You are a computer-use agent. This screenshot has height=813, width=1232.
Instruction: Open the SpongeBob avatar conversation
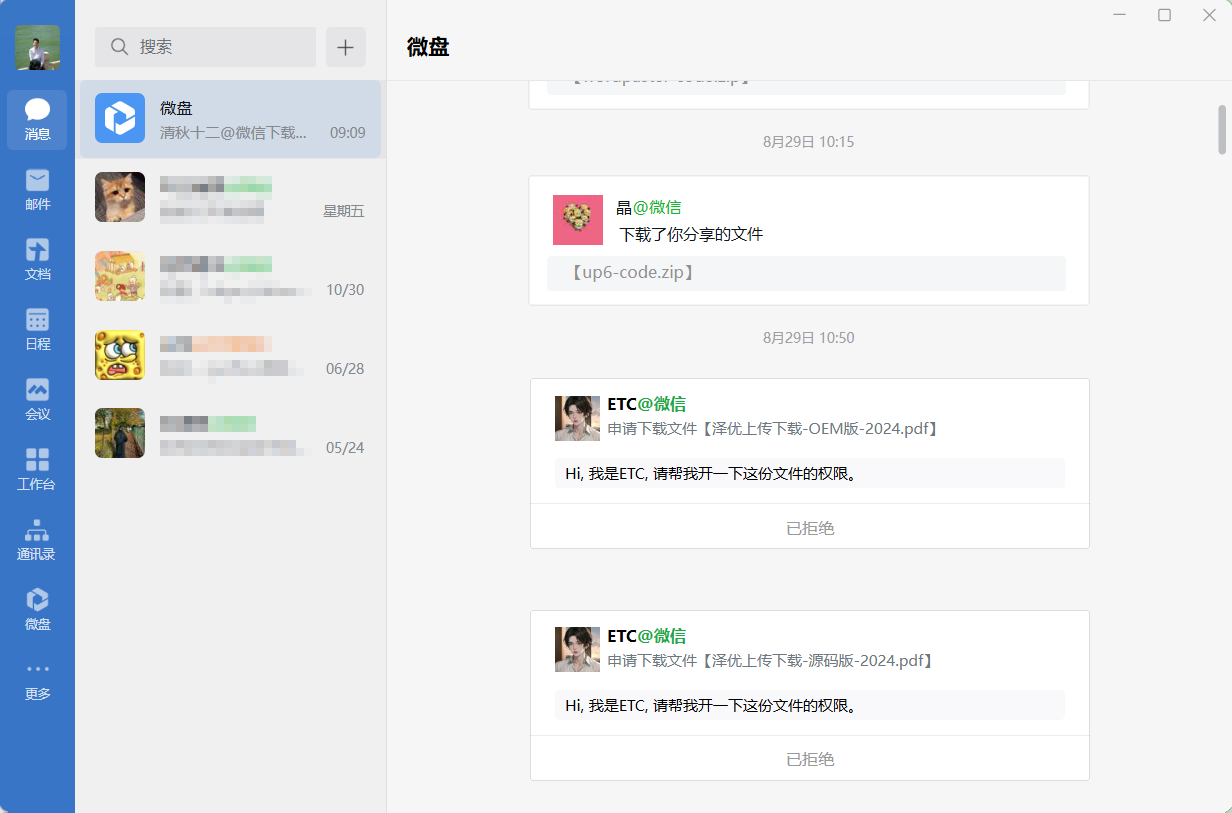230,355
